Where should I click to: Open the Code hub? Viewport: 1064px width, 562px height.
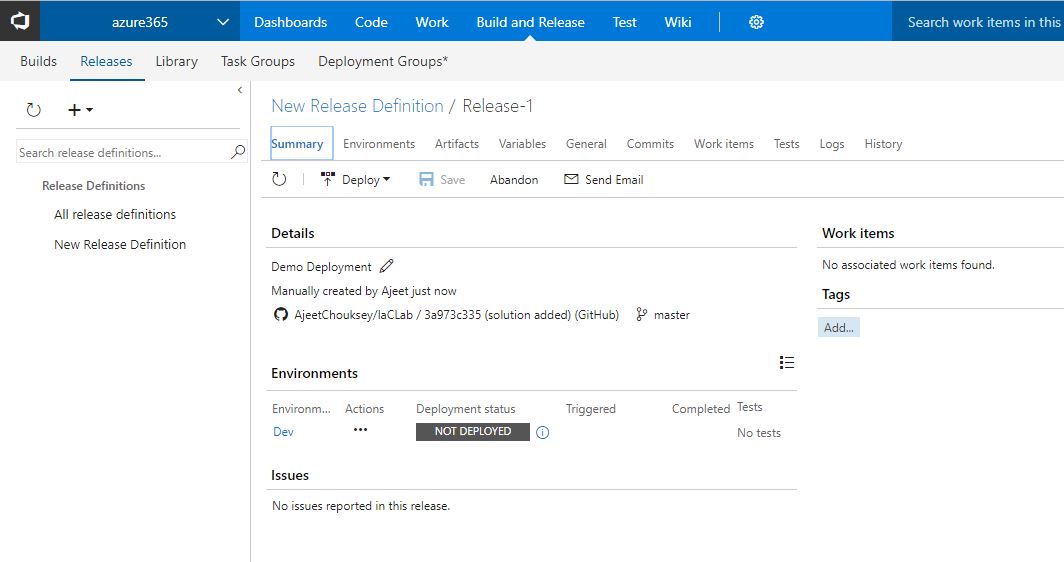click(371, 22)
